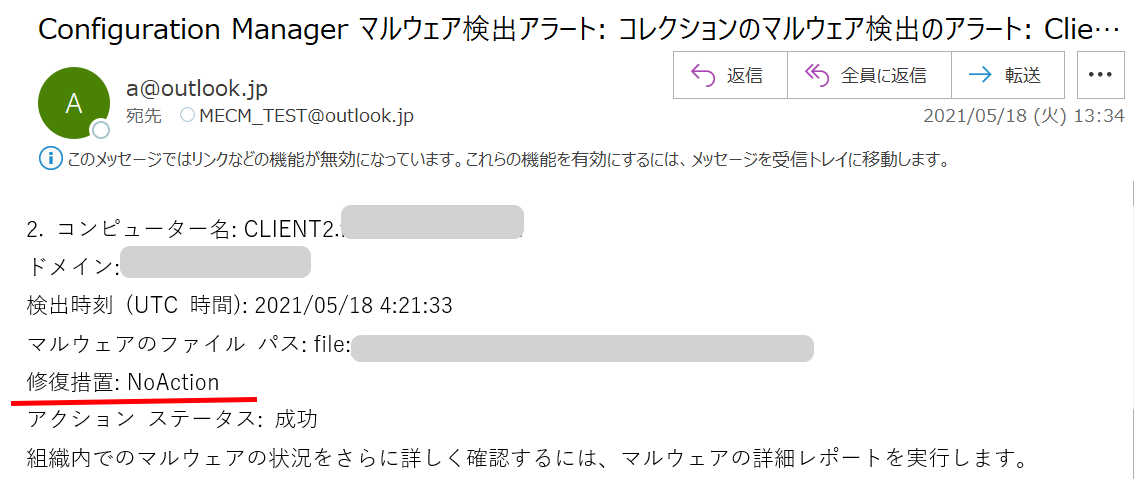The image size is (1134, 479).
Task: Click the presence status circle on the avatar
Action: [100, 130]
